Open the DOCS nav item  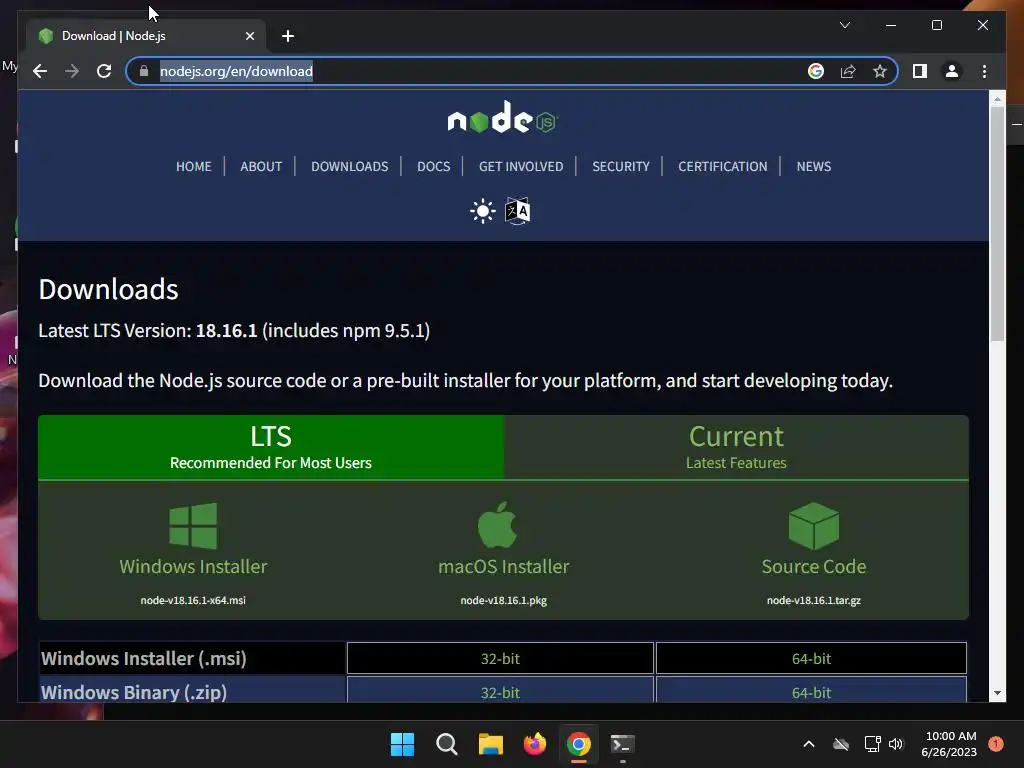coord(434,167)
